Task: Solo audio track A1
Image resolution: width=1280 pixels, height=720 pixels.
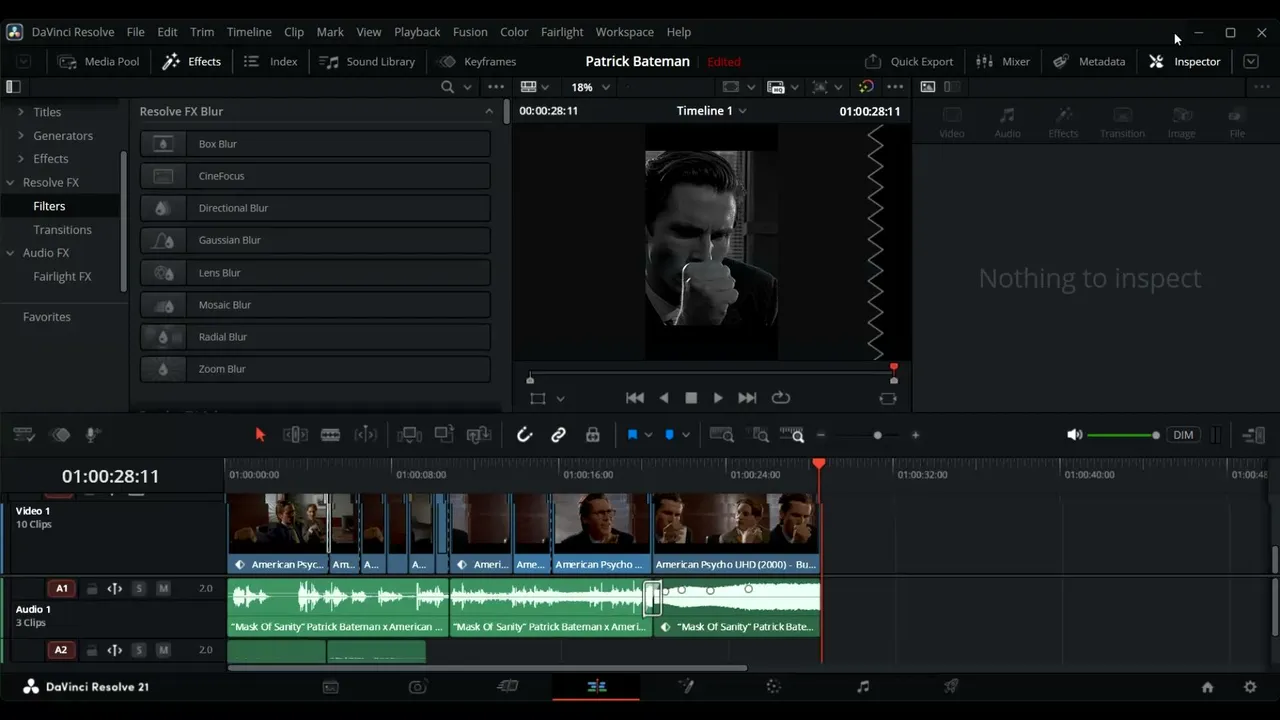Action: [x=139, y=589]
